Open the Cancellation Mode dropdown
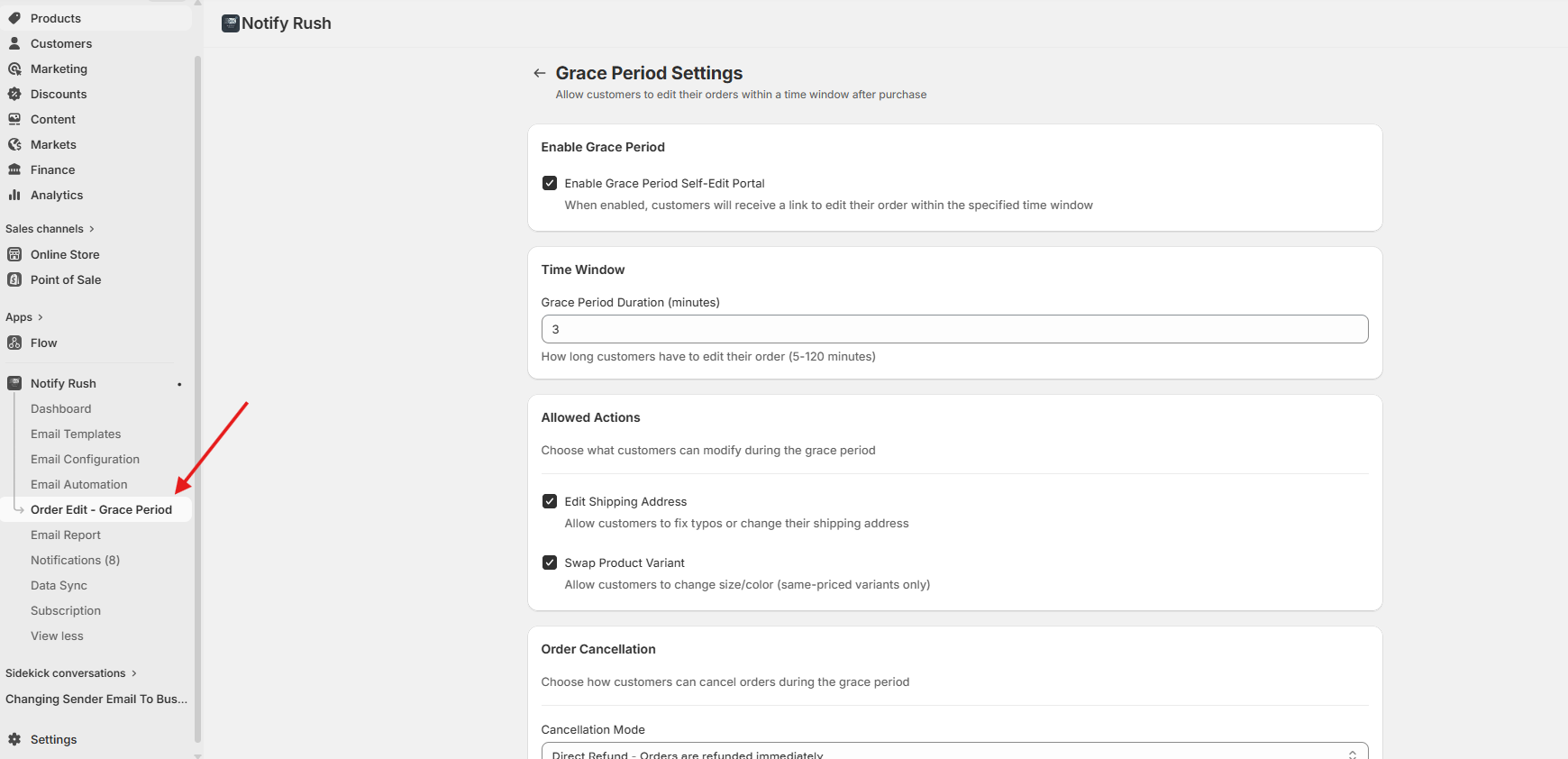This screenshot has height=759, width=1568. [x=954, y=751]
